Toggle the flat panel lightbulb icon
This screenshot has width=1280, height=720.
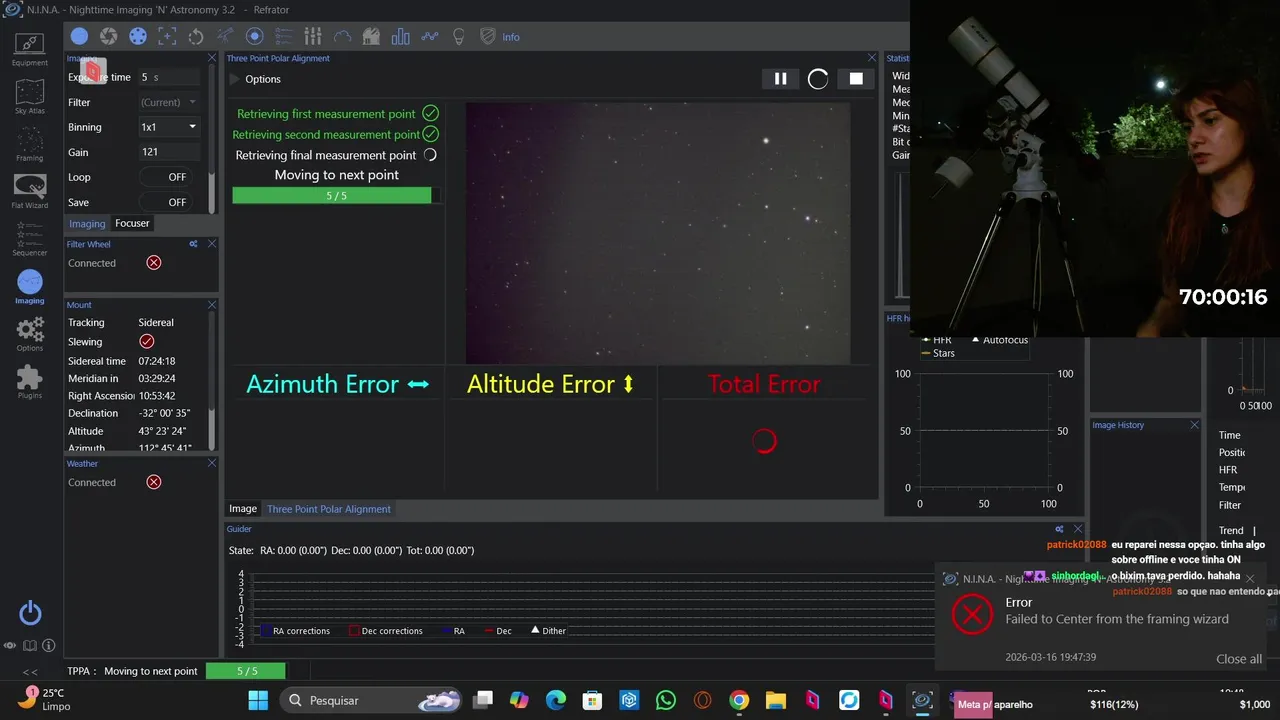pos(459,36)
